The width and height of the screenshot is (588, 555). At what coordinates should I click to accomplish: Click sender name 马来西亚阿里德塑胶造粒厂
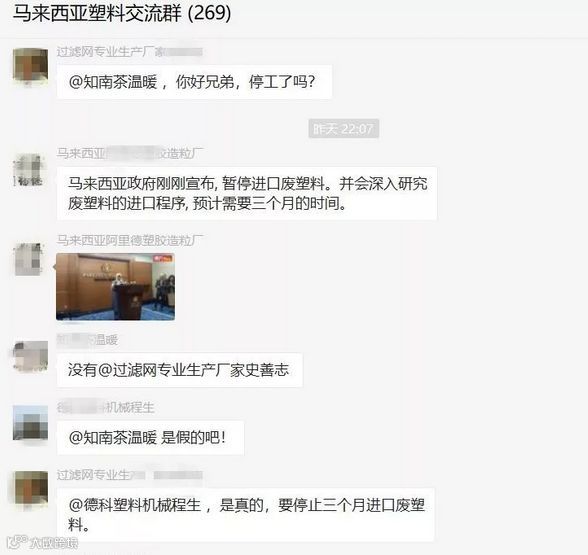(130, 240)
